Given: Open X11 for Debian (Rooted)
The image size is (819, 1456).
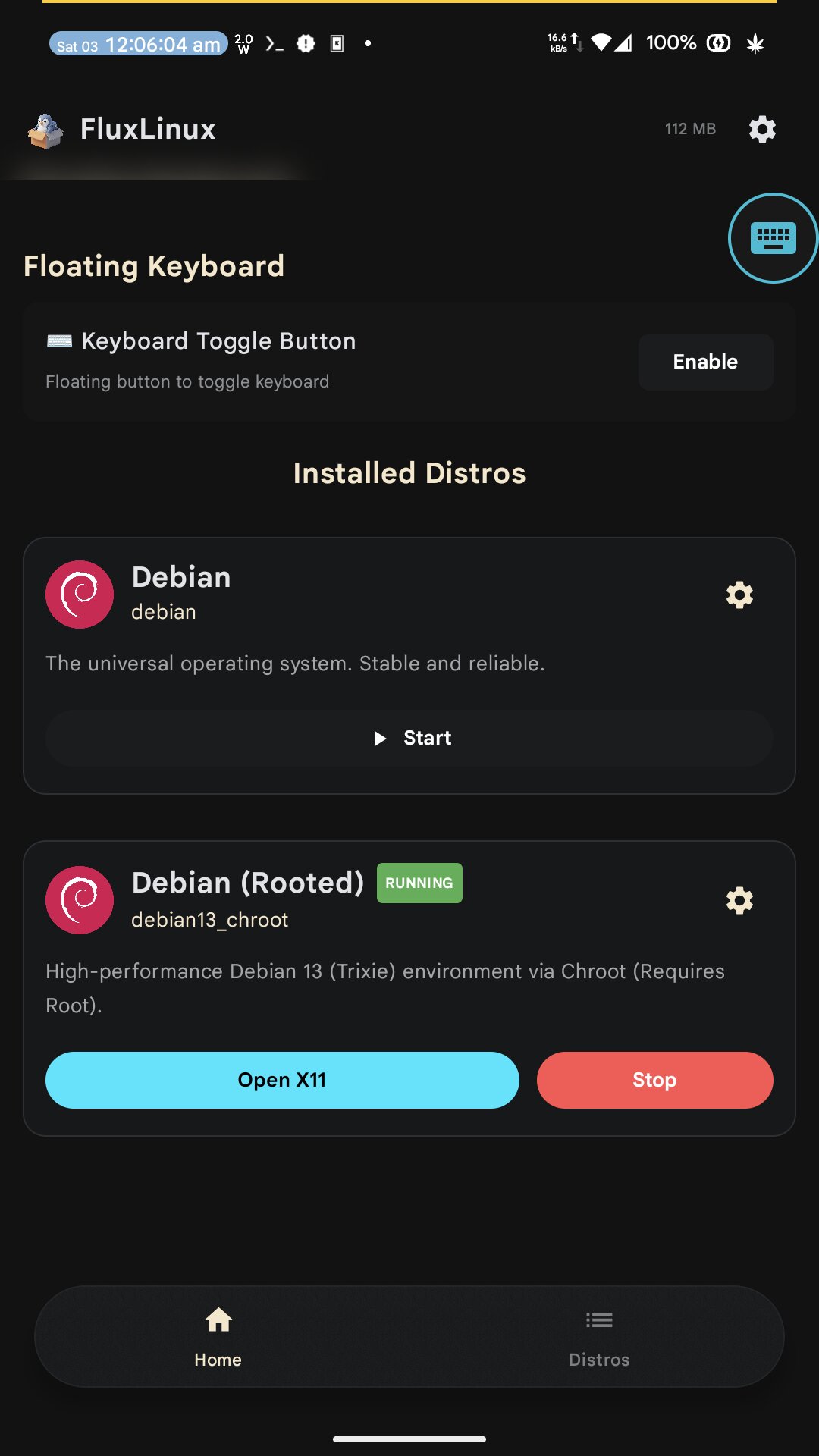Looking at the screenshot, I should point(282,1080).
